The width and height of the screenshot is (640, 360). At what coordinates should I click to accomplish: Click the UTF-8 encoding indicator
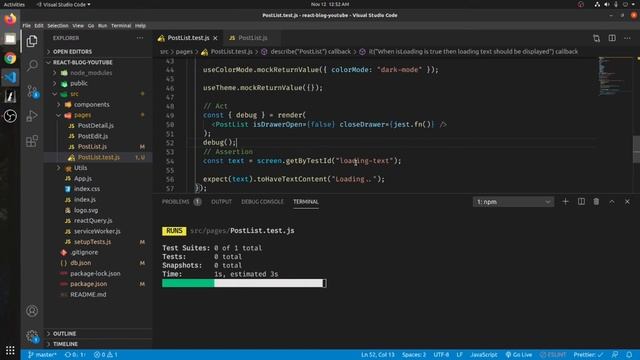[441, 355]
